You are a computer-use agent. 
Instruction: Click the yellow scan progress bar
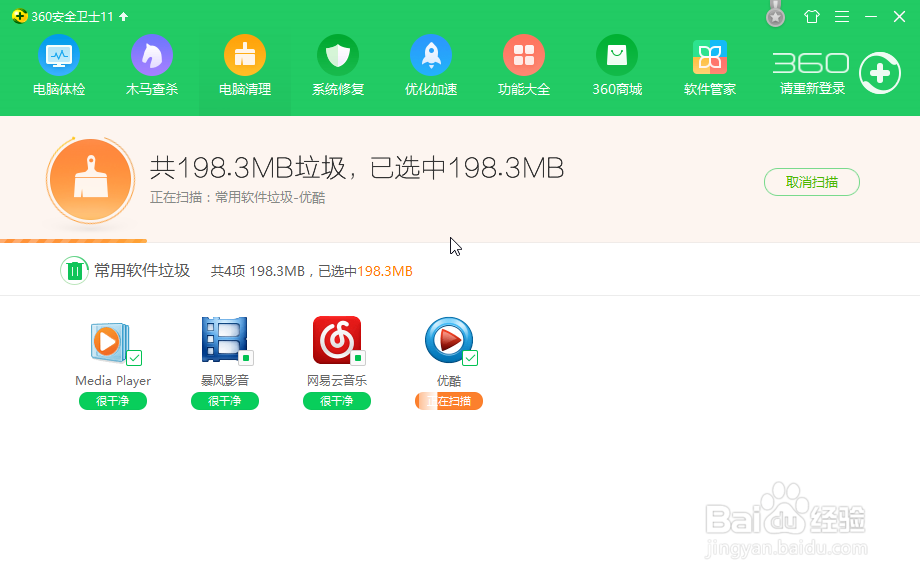coord(74,240)
